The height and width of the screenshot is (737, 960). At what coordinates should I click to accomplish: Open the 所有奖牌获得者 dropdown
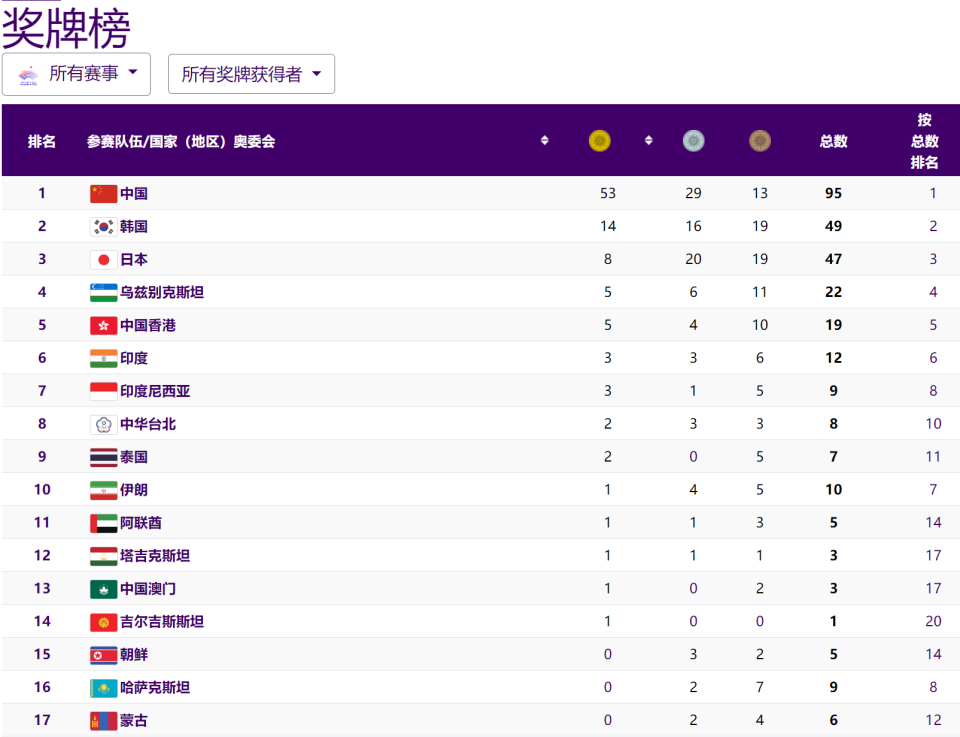251,74
